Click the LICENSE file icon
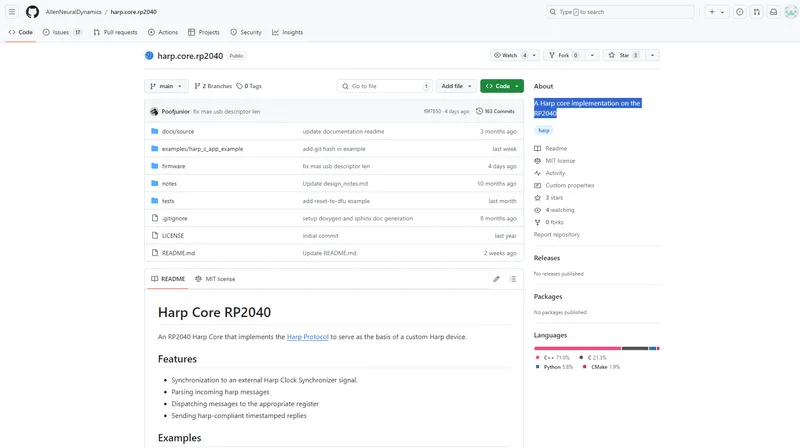Image resolution: width=800 pixels, height=448 pixels. coord(155,235)
